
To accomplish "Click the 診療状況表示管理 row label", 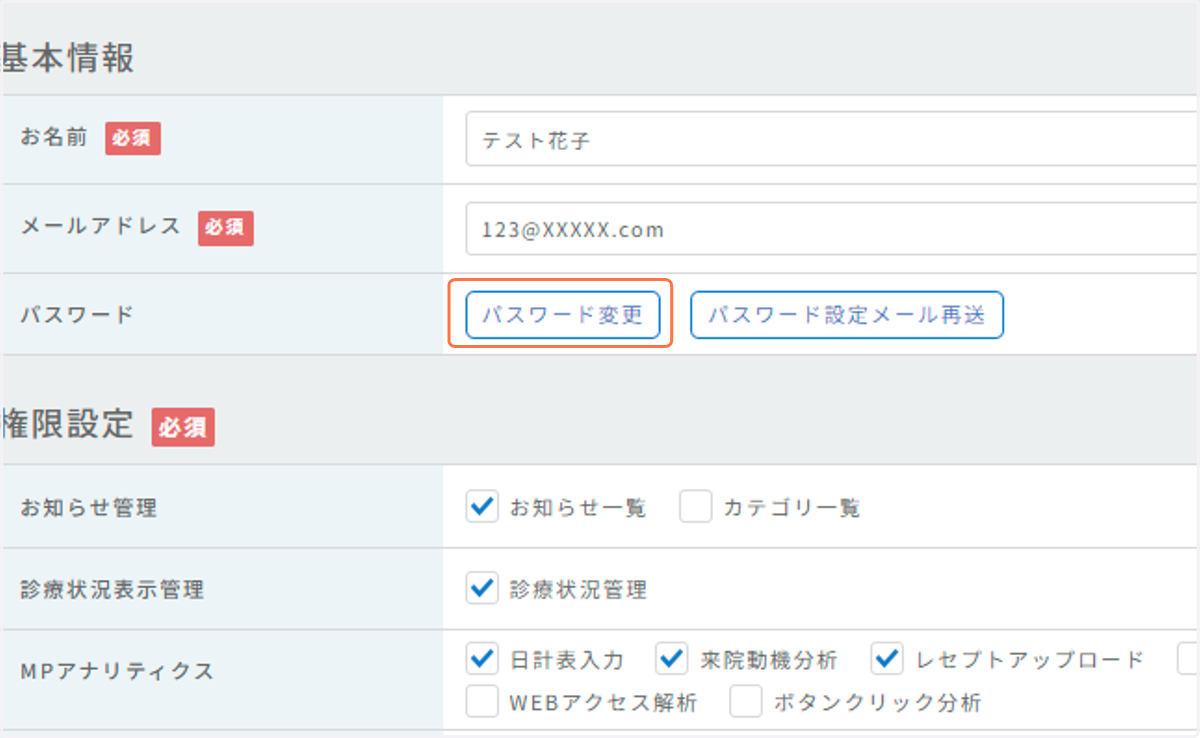I will click(x=112, y=590).
